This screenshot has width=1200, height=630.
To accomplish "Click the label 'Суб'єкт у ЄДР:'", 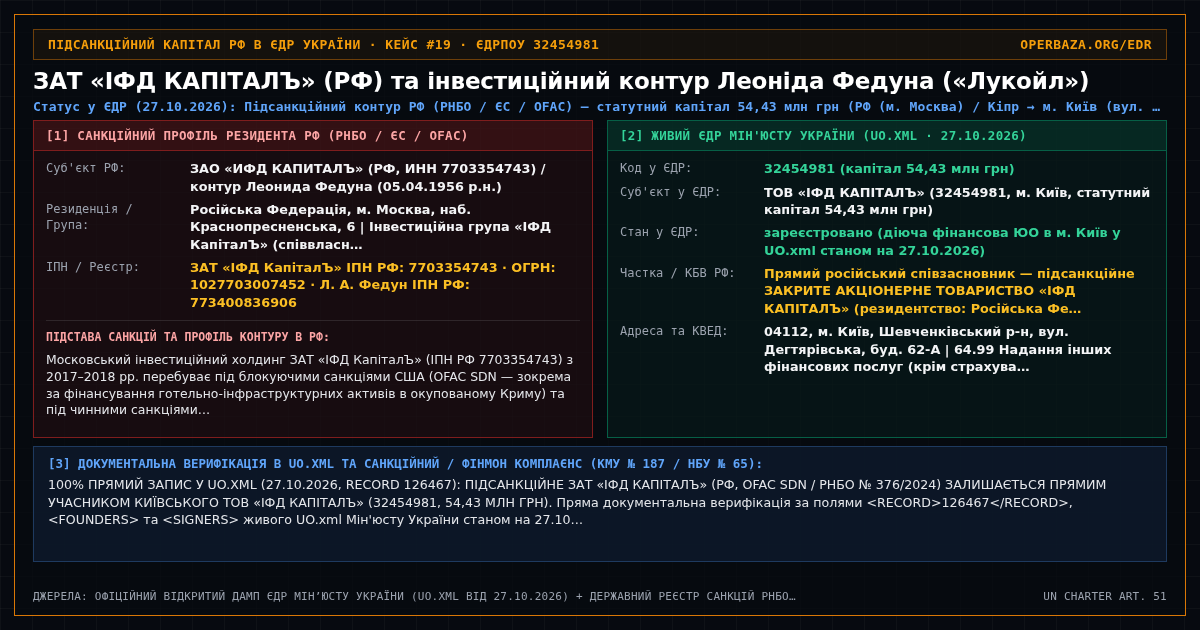I will click(670, 192).
